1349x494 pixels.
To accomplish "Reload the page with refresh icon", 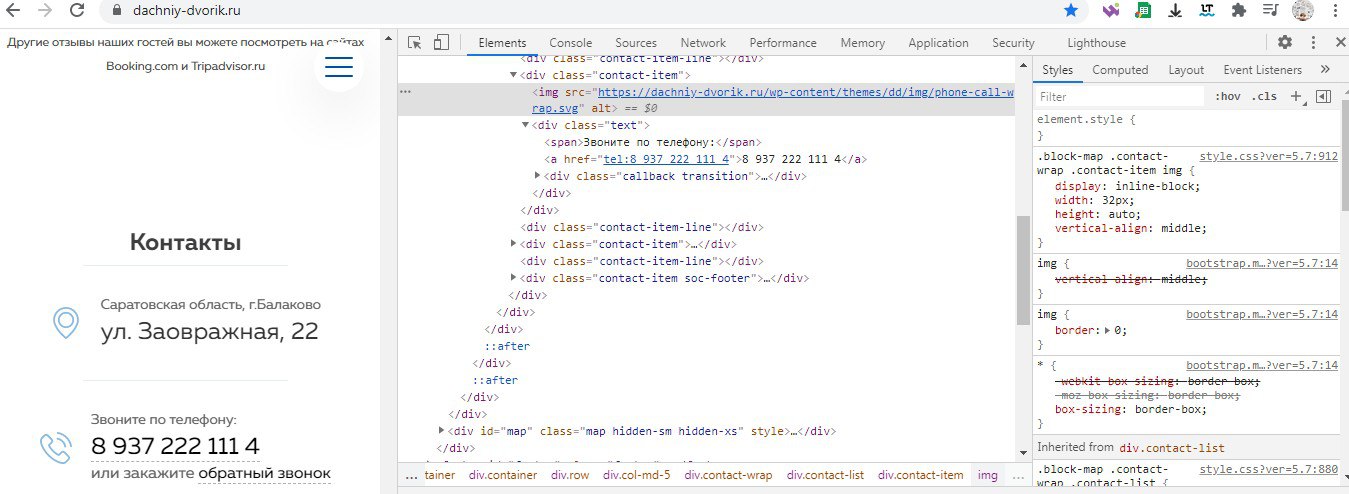I will (x=77, y=11).
